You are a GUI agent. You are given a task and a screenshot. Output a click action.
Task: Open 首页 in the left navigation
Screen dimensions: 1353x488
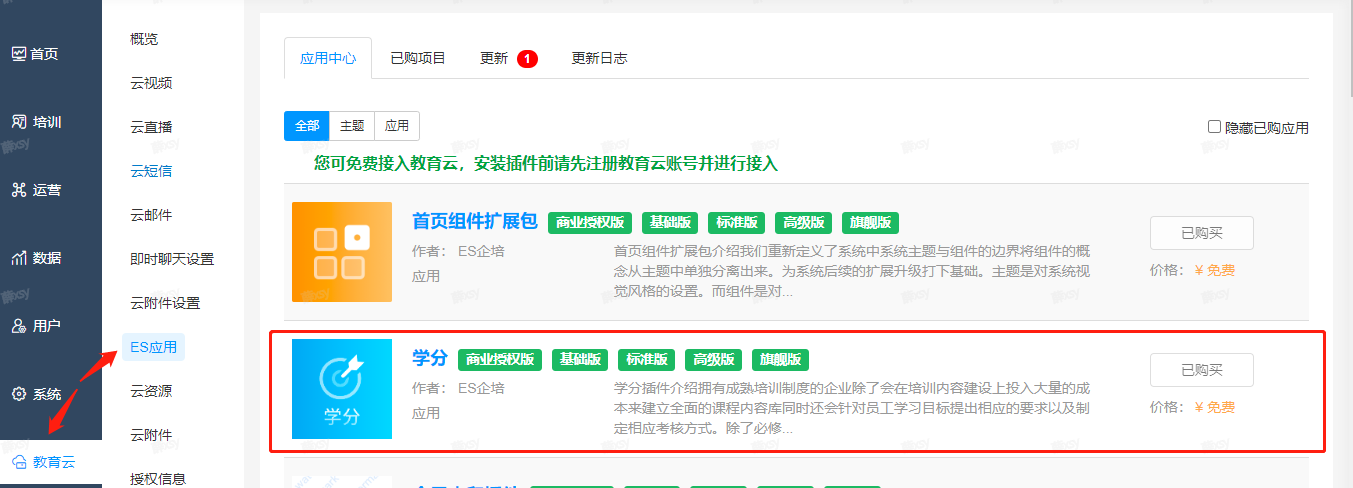tap(36, 54)
